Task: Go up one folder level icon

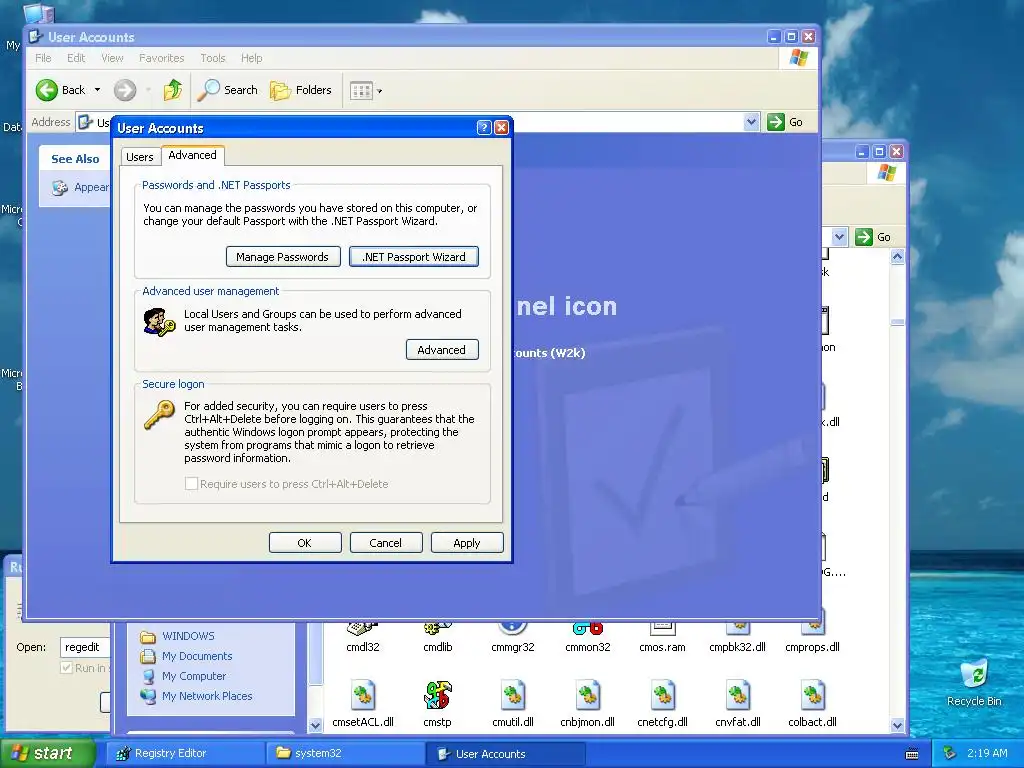Action: click(173, 90)
